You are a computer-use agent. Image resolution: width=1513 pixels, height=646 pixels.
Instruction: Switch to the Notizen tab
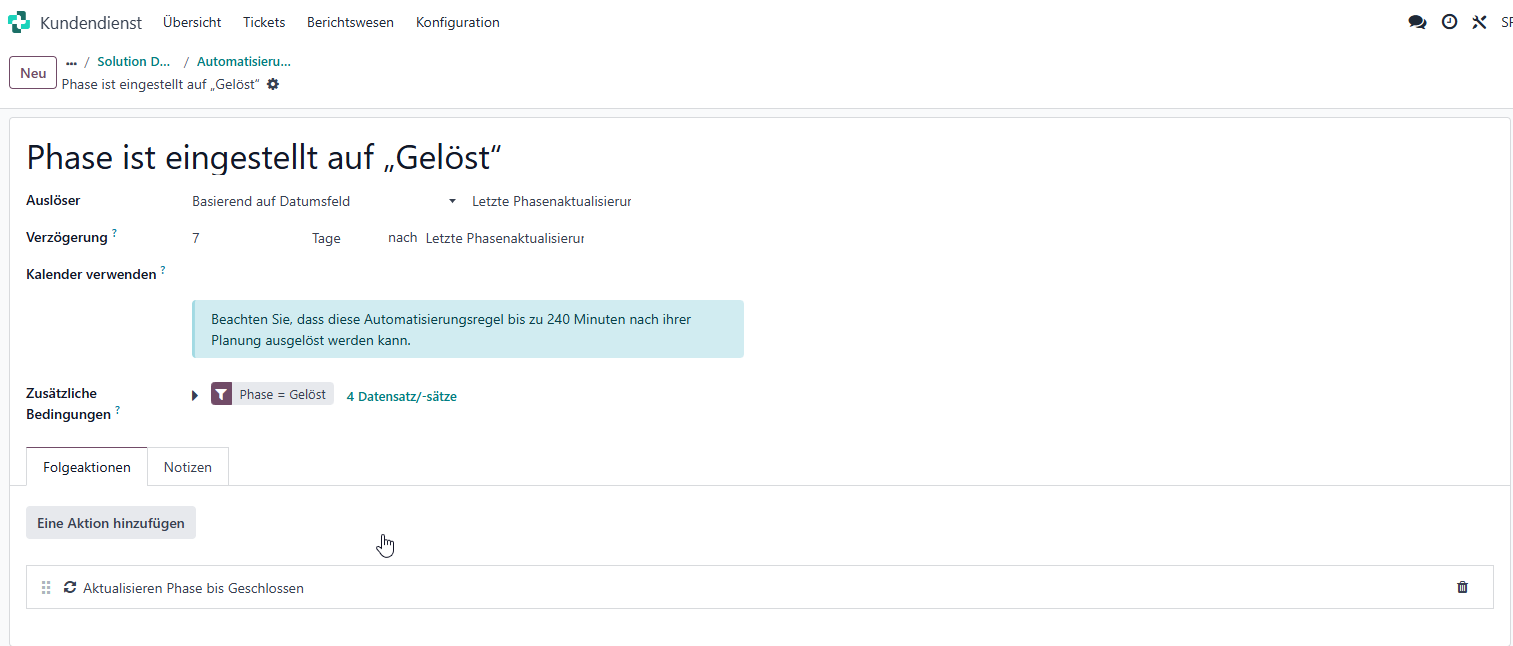[188, 467]
